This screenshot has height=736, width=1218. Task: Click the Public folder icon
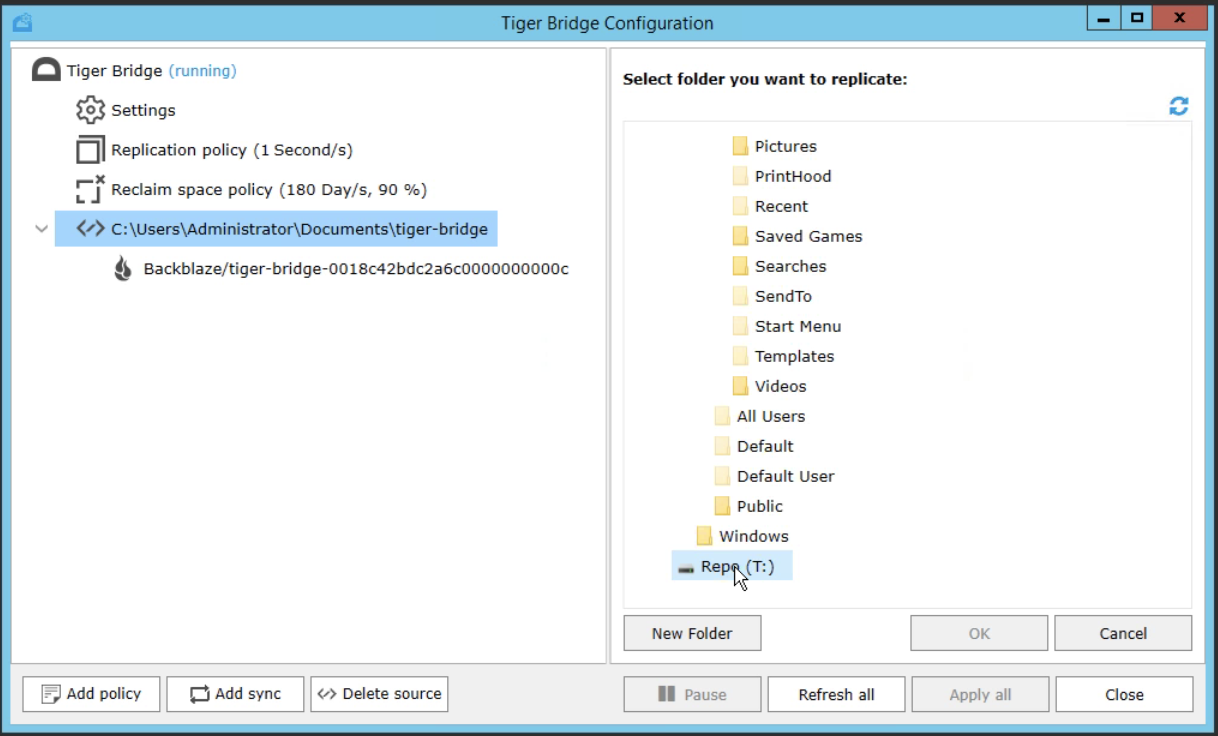point(722,506)
